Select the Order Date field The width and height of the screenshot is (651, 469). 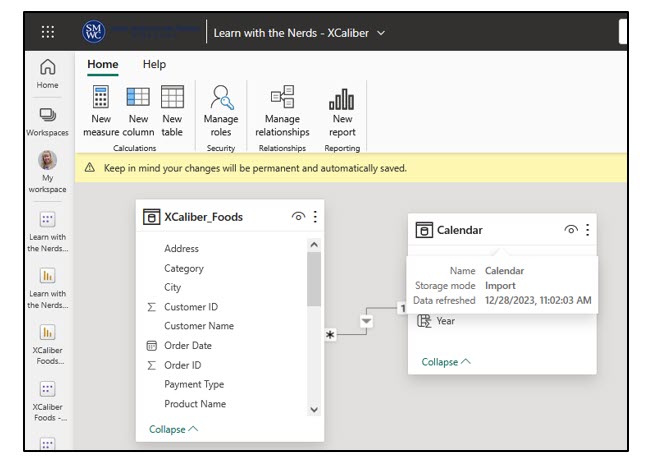tap(188, 345)
